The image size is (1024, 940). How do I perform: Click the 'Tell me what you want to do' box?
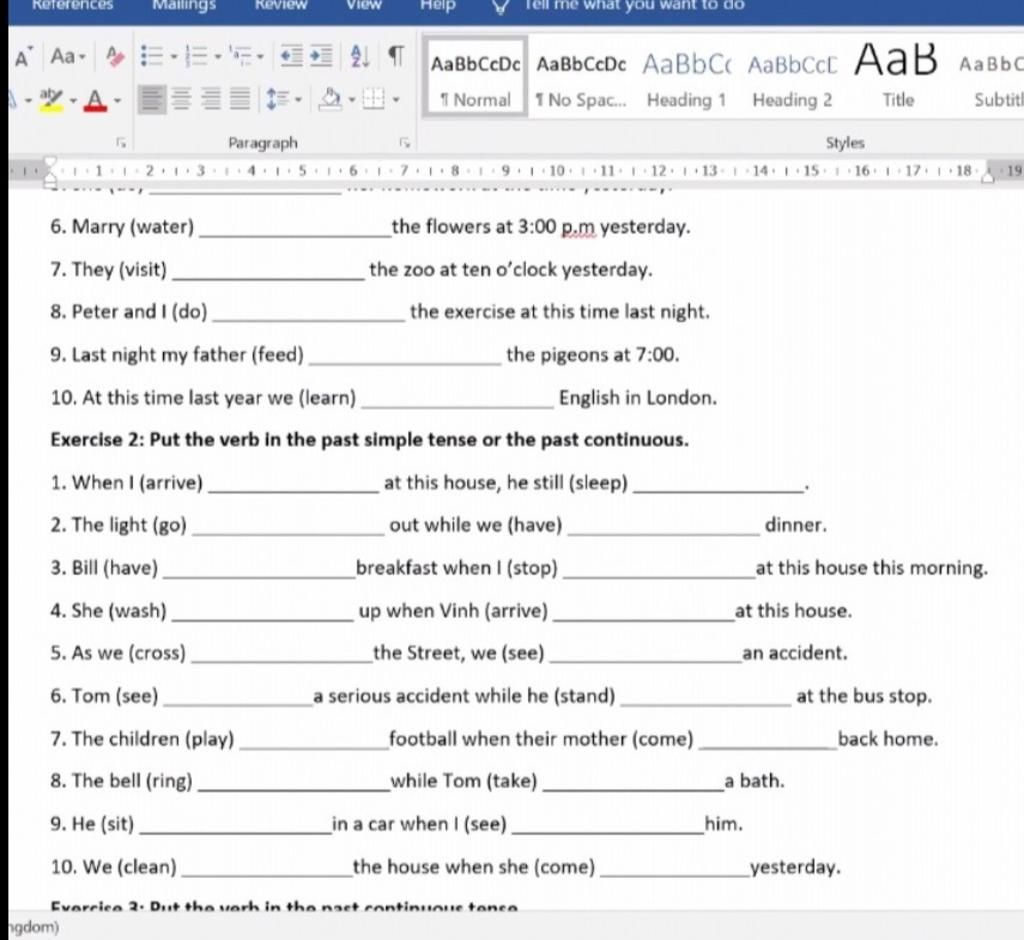pos(634,5)
